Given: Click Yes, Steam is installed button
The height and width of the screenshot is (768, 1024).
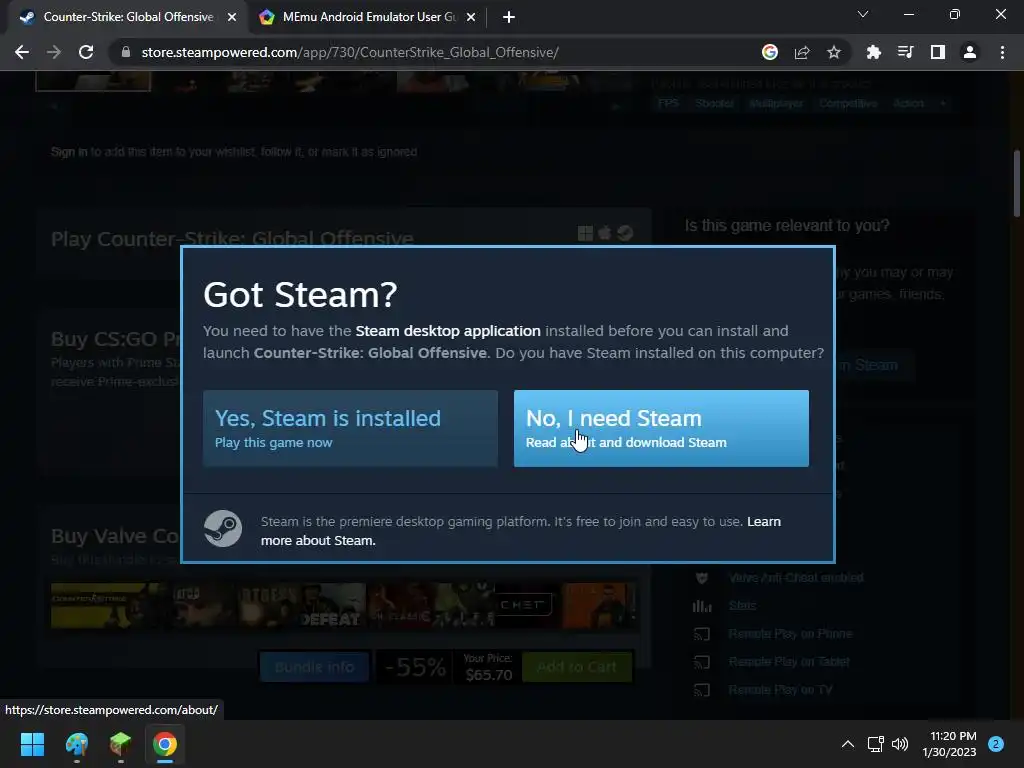Looking at the screenshot, I should (x=350, y=428).
